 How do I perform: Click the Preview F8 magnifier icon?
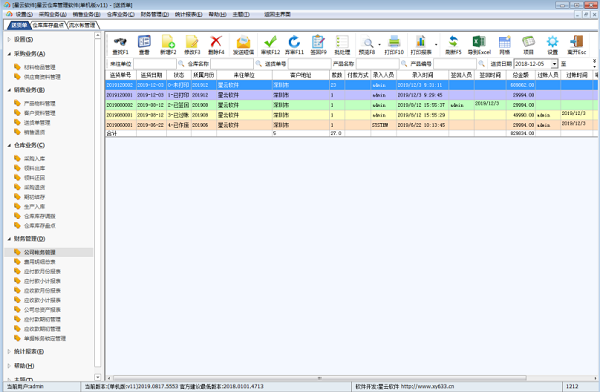tap(367, 42)
